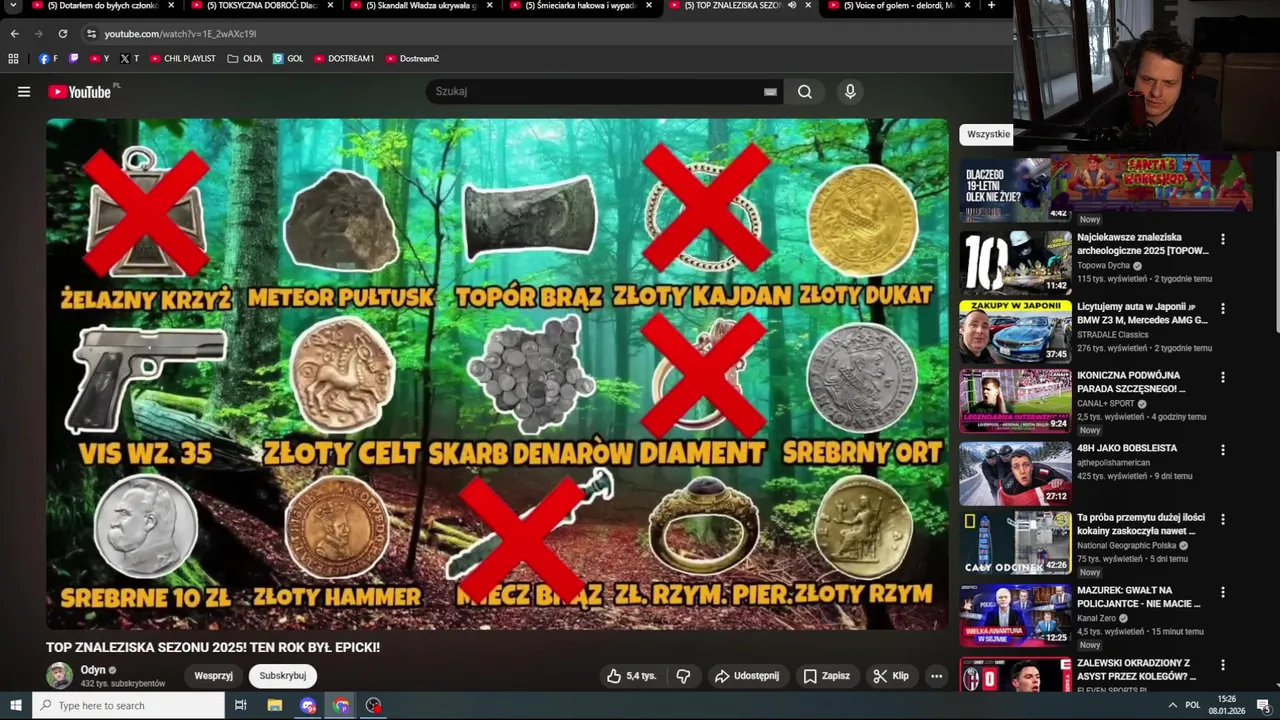Mute the TOP ZNALEZISKA tab audio icon
Image resolution: width=1280 pixels, height=720 pixels.
click(791, 6)
